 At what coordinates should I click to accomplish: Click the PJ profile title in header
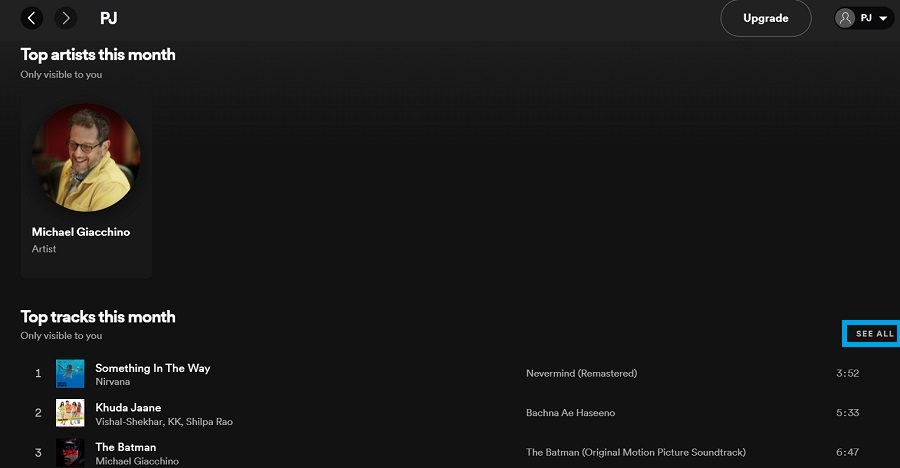[108, 18]
